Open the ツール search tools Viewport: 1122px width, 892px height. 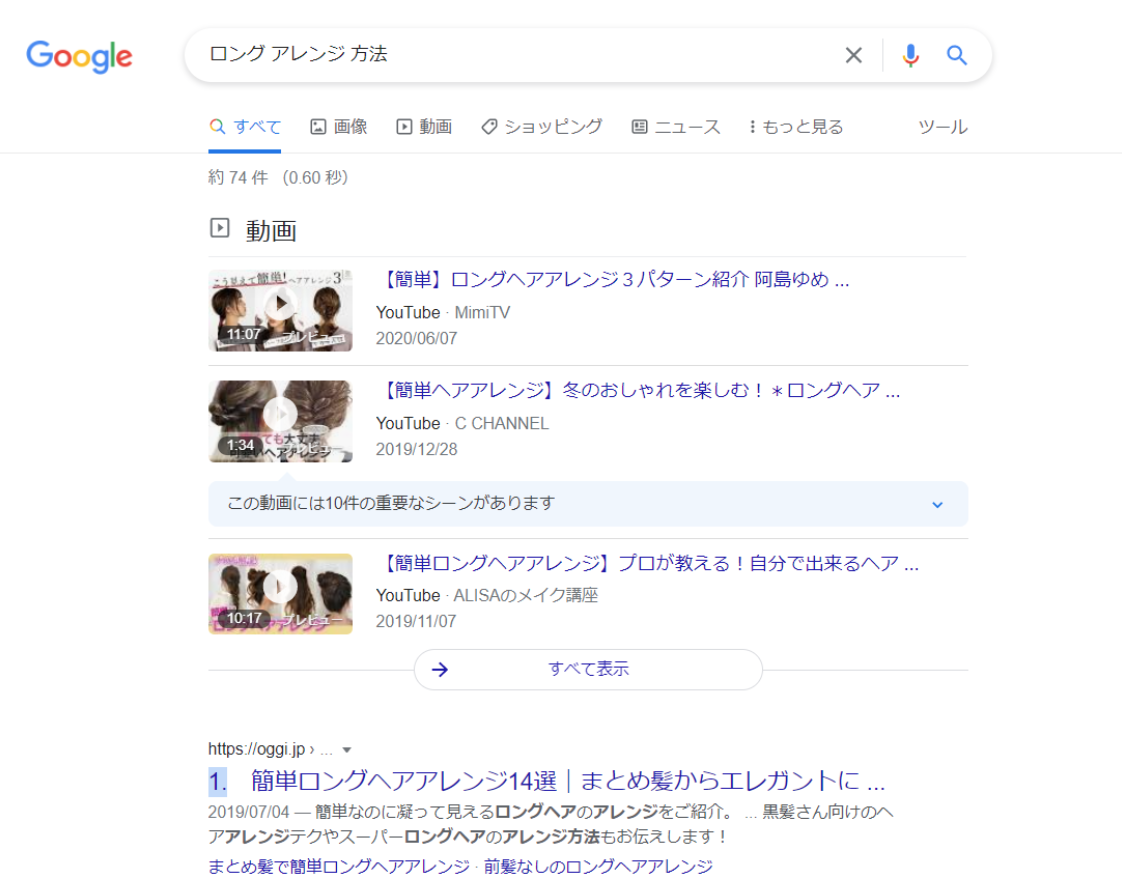[942, 127]
